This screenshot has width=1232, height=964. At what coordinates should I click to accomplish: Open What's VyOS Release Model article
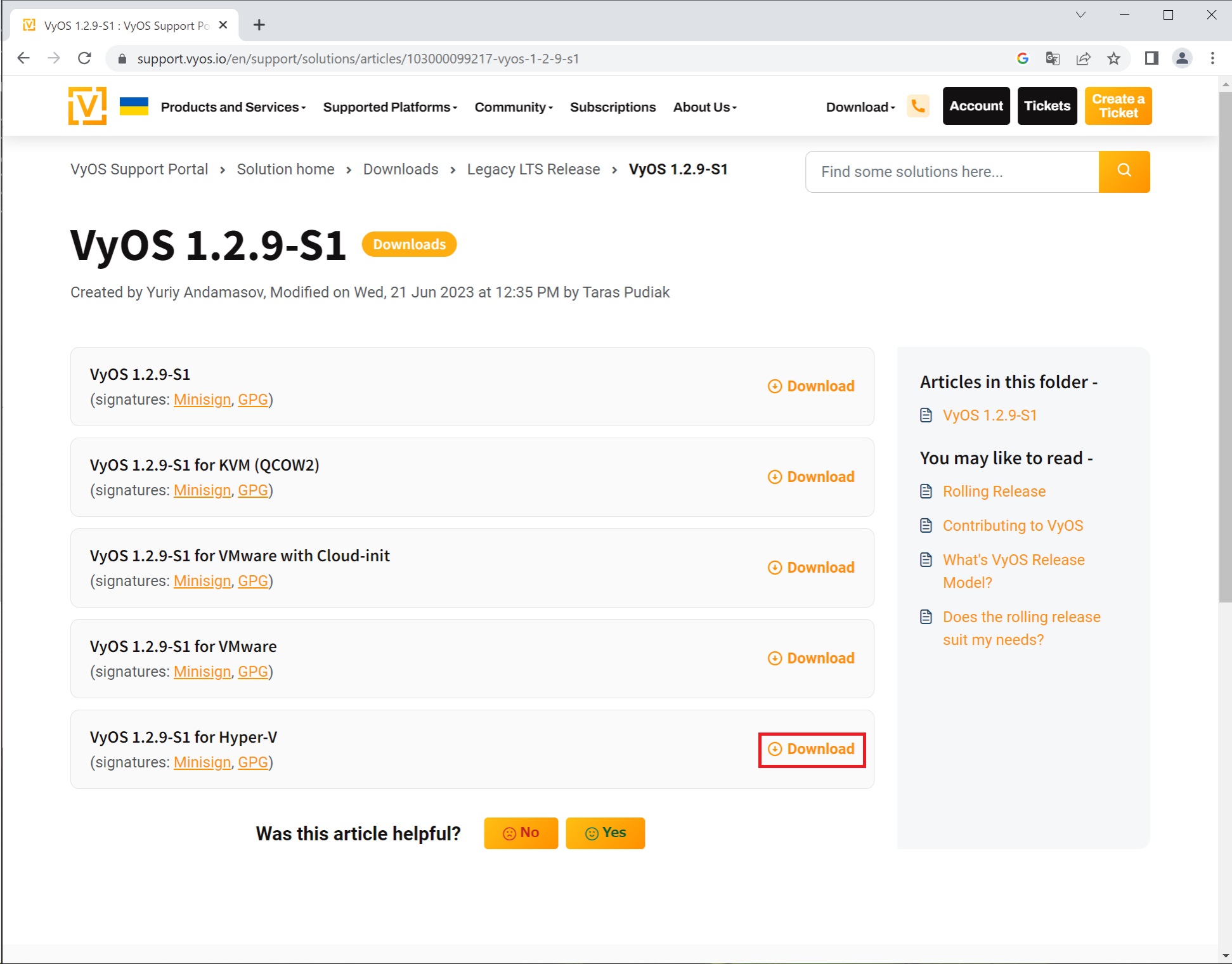[1013, 571]
